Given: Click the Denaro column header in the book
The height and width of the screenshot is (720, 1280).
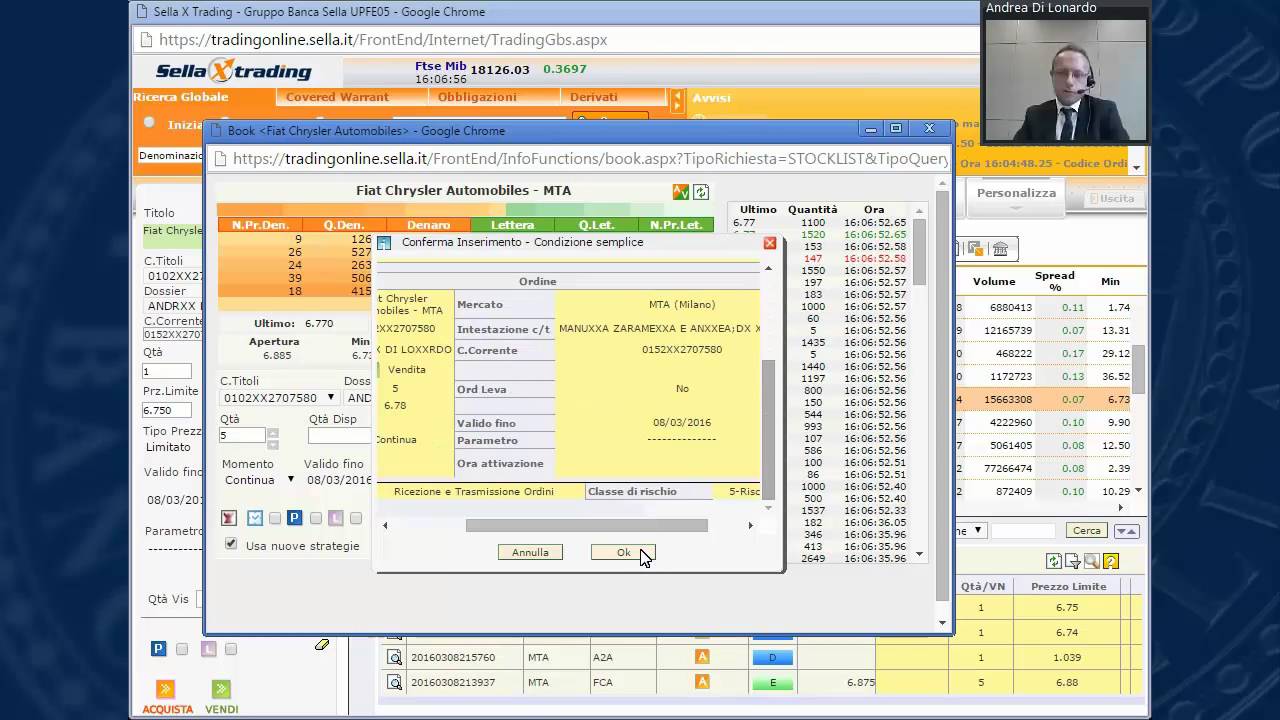Looking at the screenshot, I should click(428, 225).
